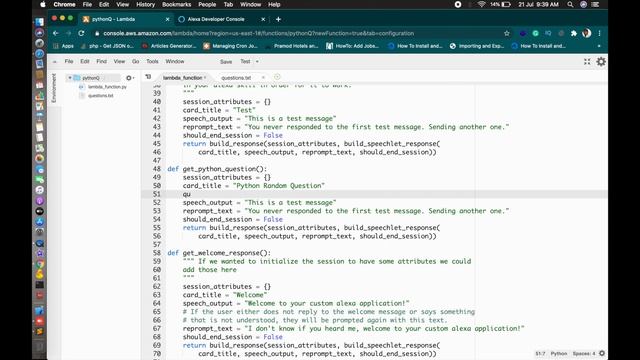
Task: Open the editor preferences gear icon
Action: [601, 62]
